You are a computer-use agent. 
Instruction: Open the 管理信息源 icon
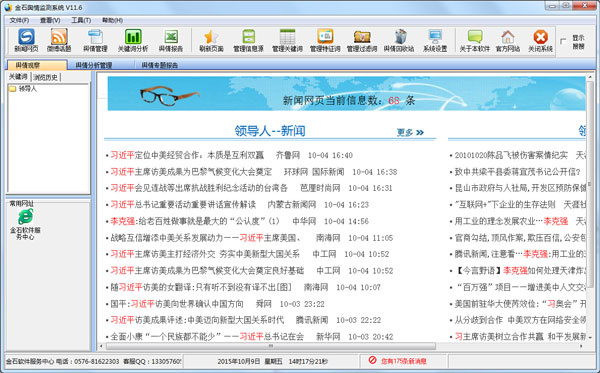point(248,40)
